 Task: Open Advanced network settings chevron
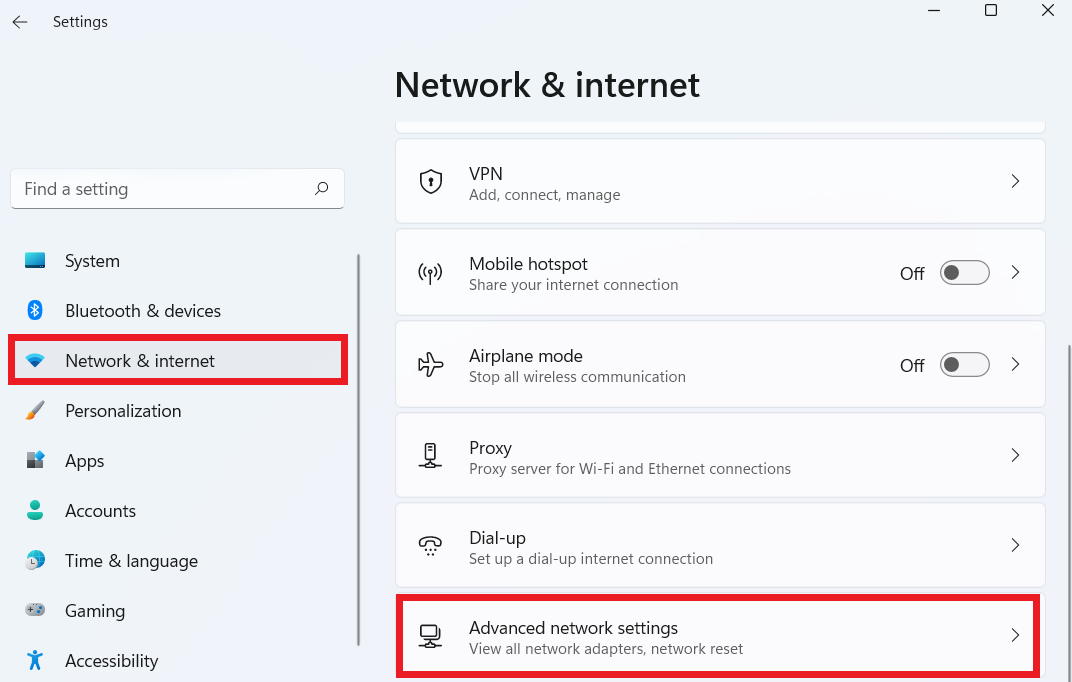(1015, 636)
